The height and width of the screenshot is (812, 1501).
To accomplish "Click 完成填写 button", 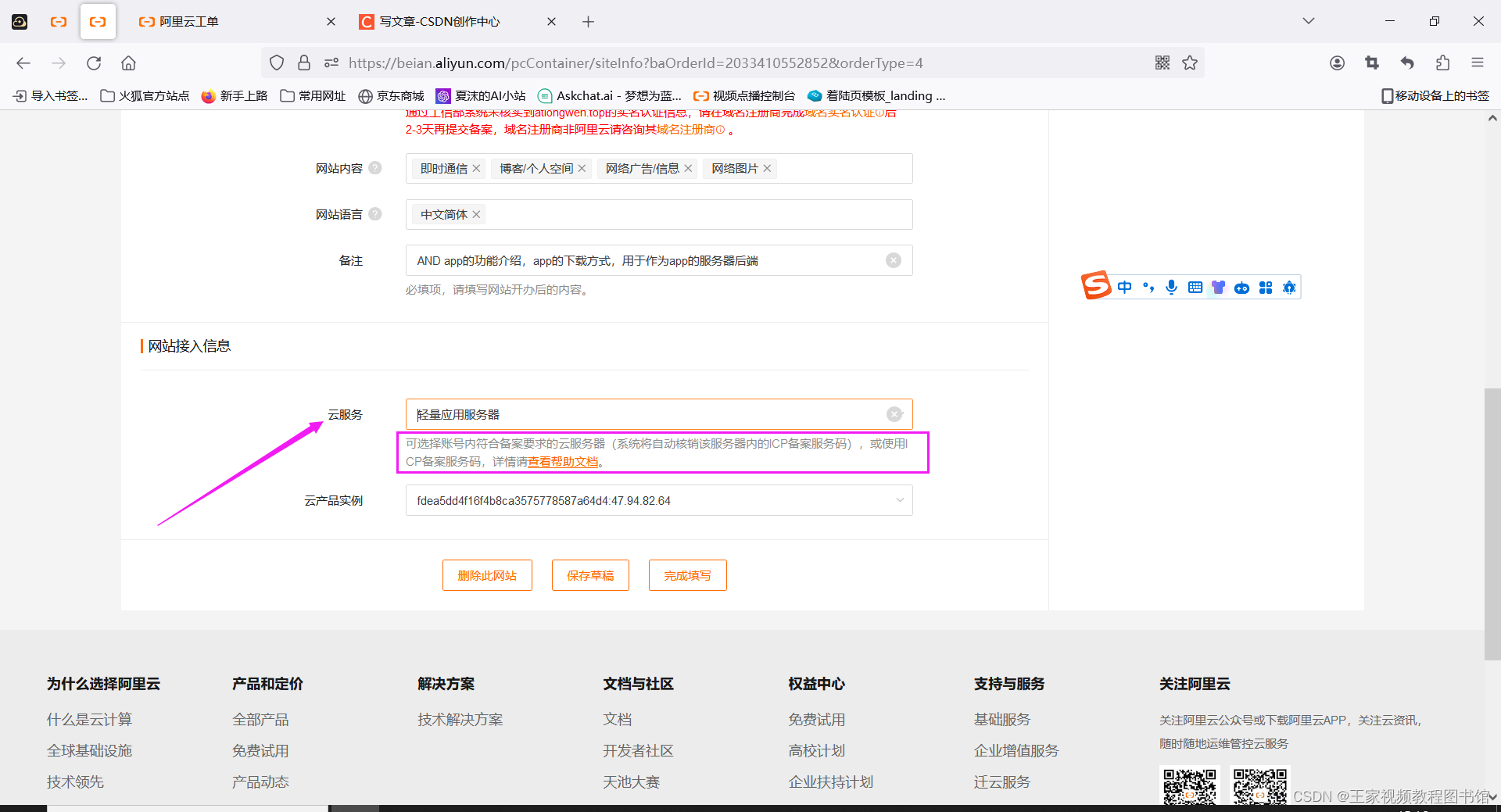I will 687,575.
